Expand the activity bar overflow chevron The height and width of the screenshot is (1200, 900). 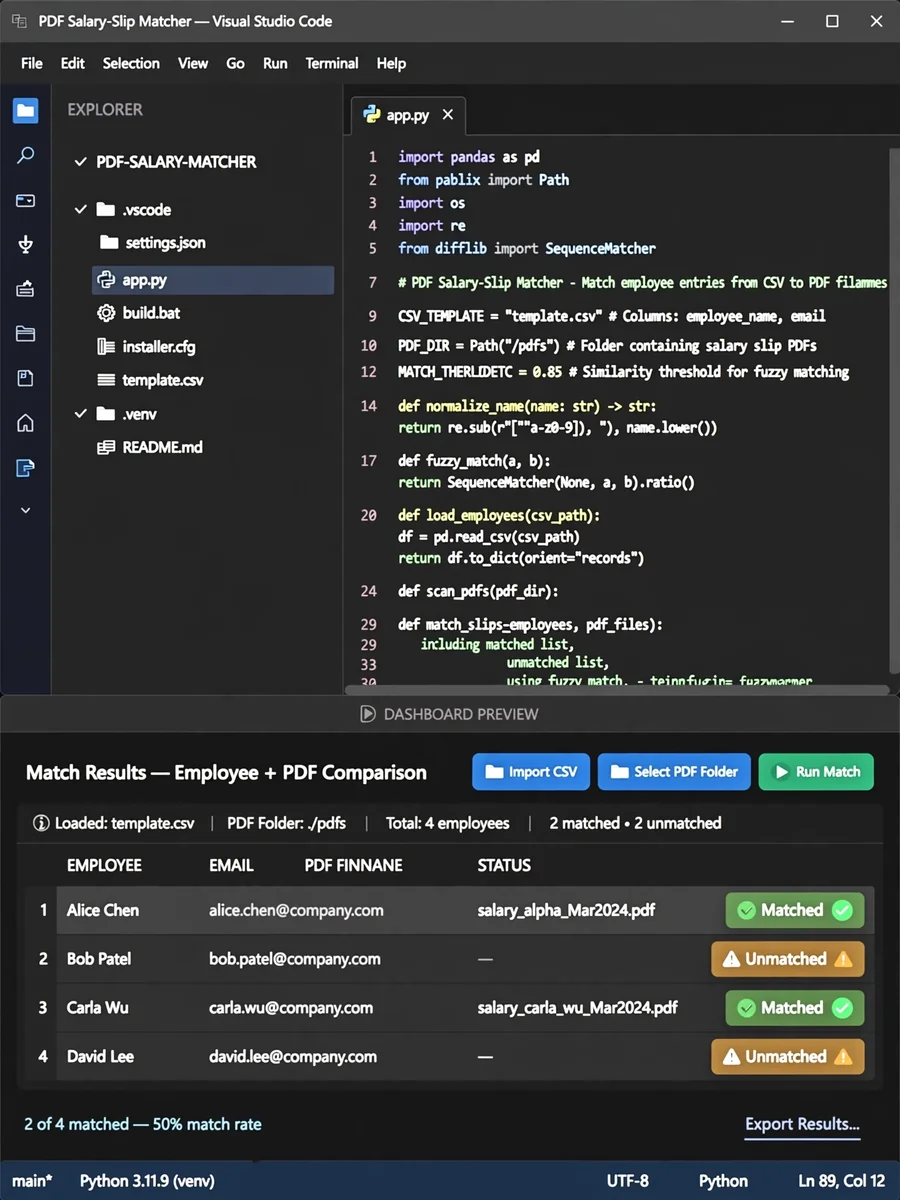26,510
